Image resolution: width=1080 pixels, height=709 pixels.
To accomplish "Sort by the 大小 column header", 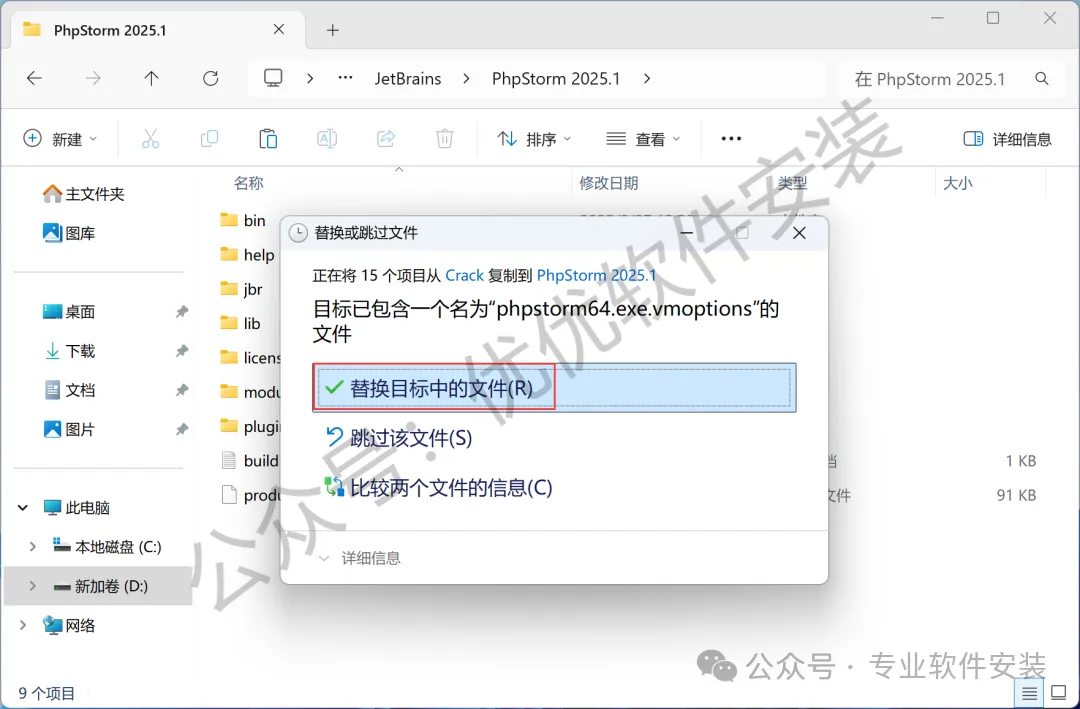I will click(957, 183).
